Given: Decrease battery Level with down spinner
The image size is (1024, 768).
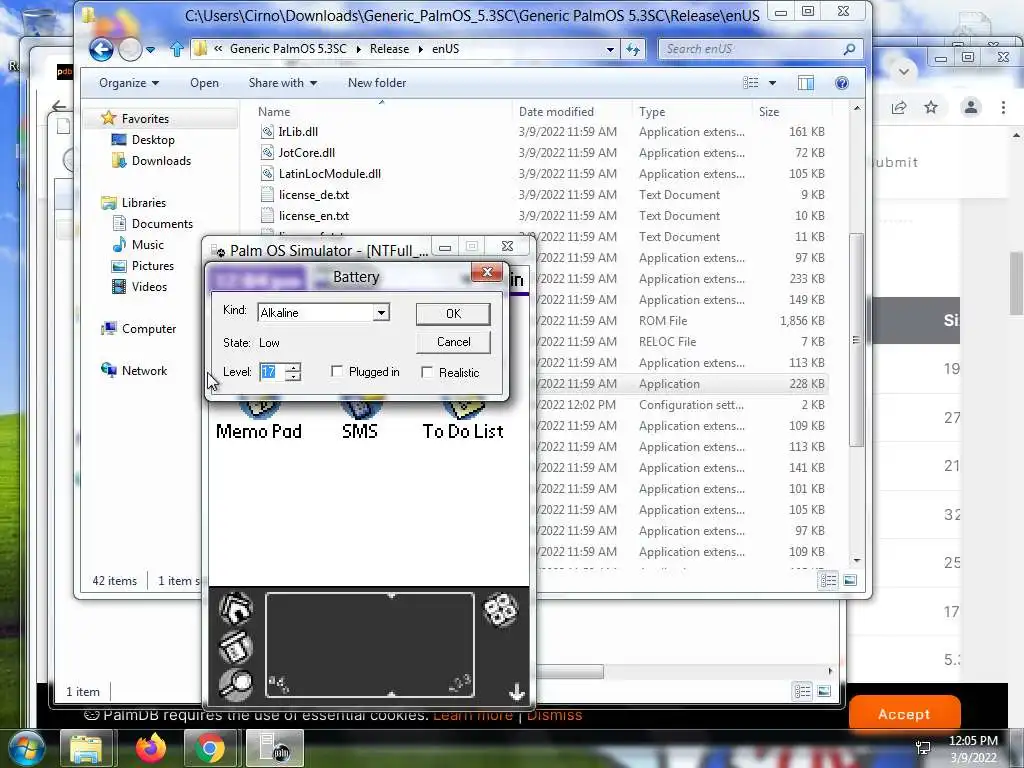Looking at the screenshot, I should pyautogui.click(x=294, y=377).
